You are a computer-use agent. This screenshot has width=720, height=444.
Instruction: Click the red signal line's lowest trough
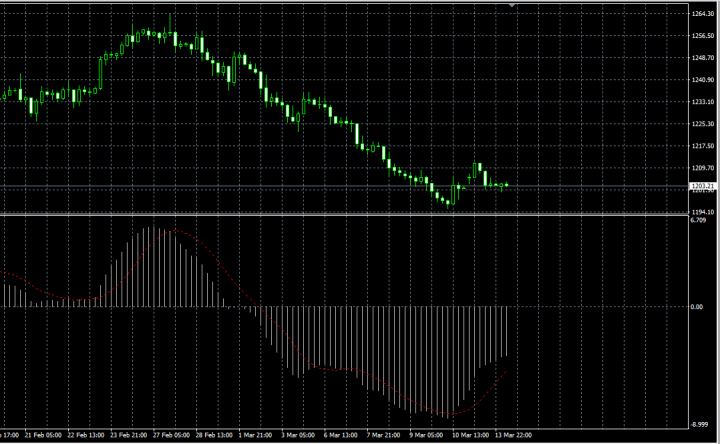point(450,414)
